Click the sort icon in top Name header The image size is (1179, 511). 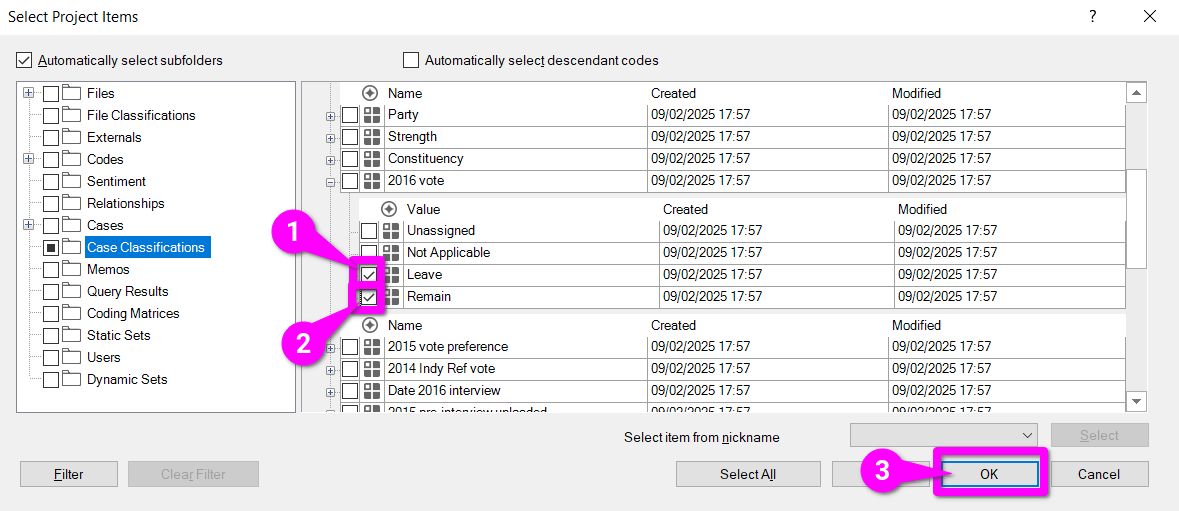tap(369, 93)
